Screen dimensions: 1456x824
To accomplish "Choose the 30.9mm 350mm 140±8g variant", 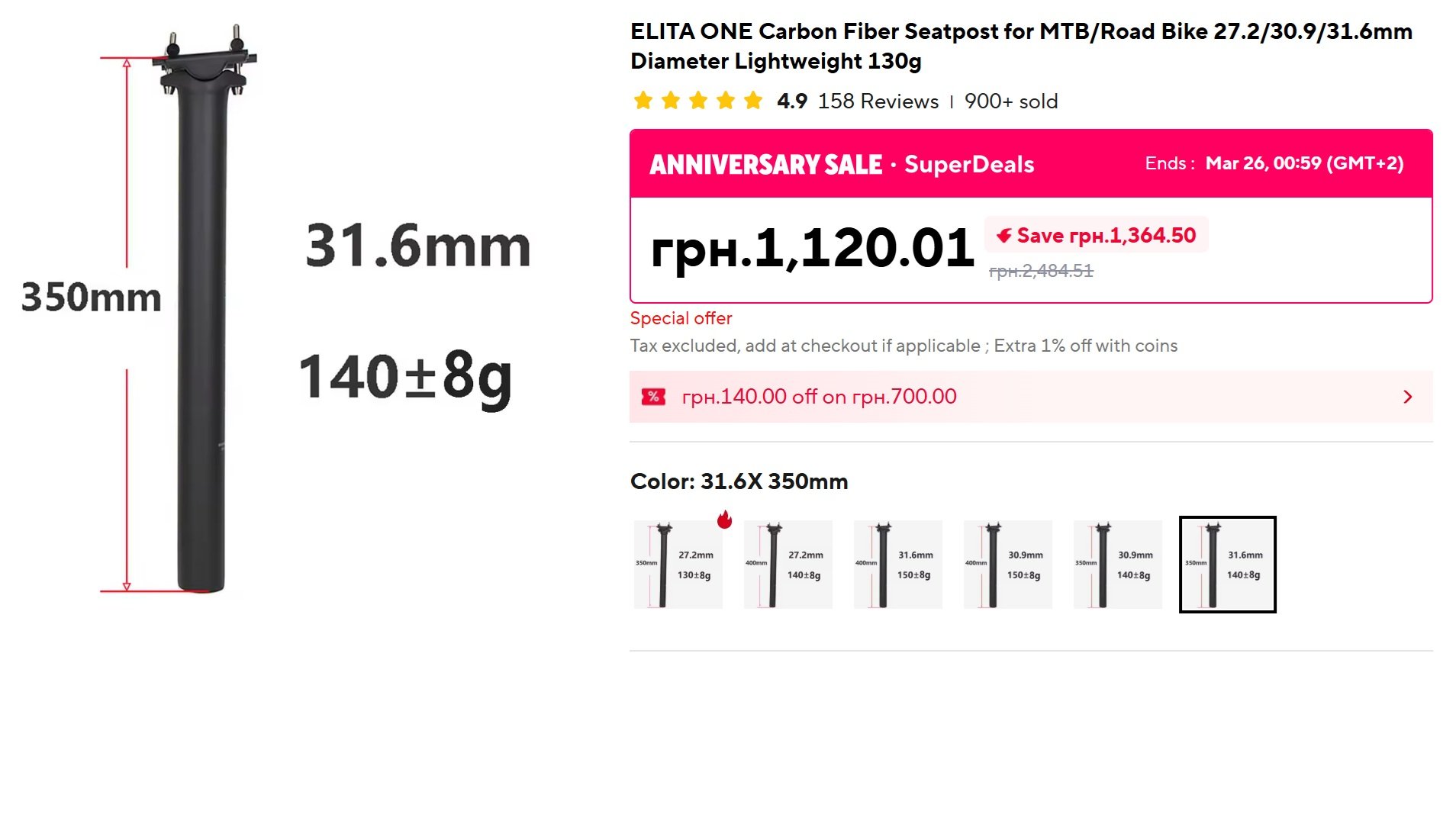I will click(1117, 565).
